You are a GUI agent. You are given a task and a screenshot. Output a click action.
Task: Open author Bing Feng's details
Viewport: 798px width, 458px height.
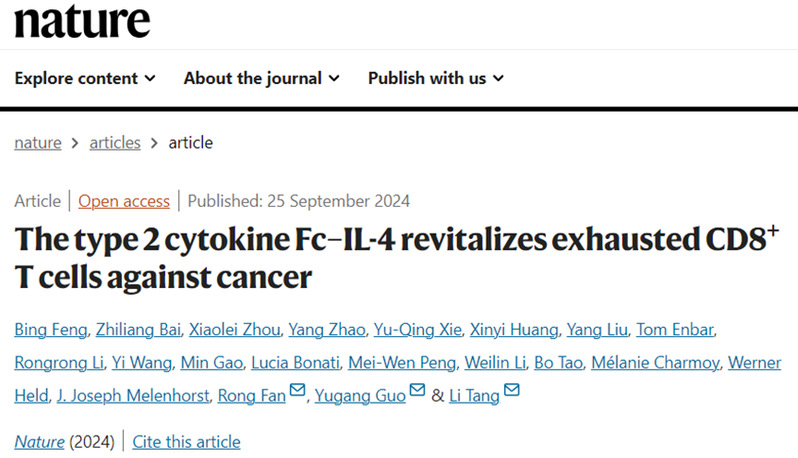pos(50,330)
